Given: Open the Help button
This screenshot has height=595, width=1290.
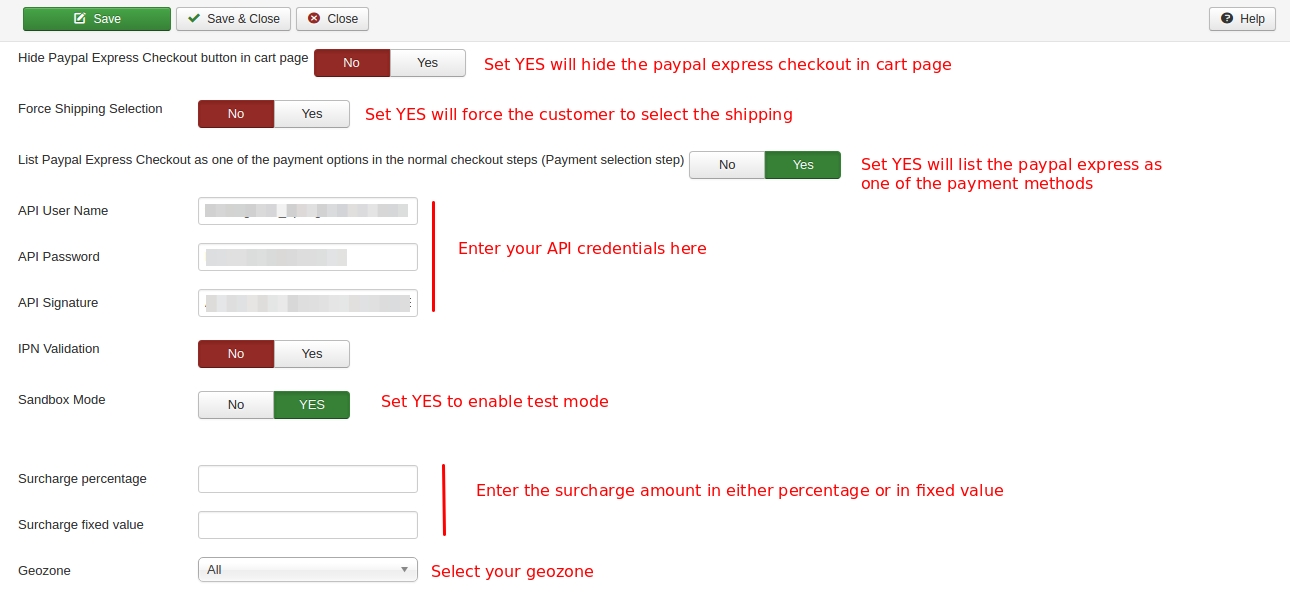Looking at the screenshot, I should click(1242, 18).
